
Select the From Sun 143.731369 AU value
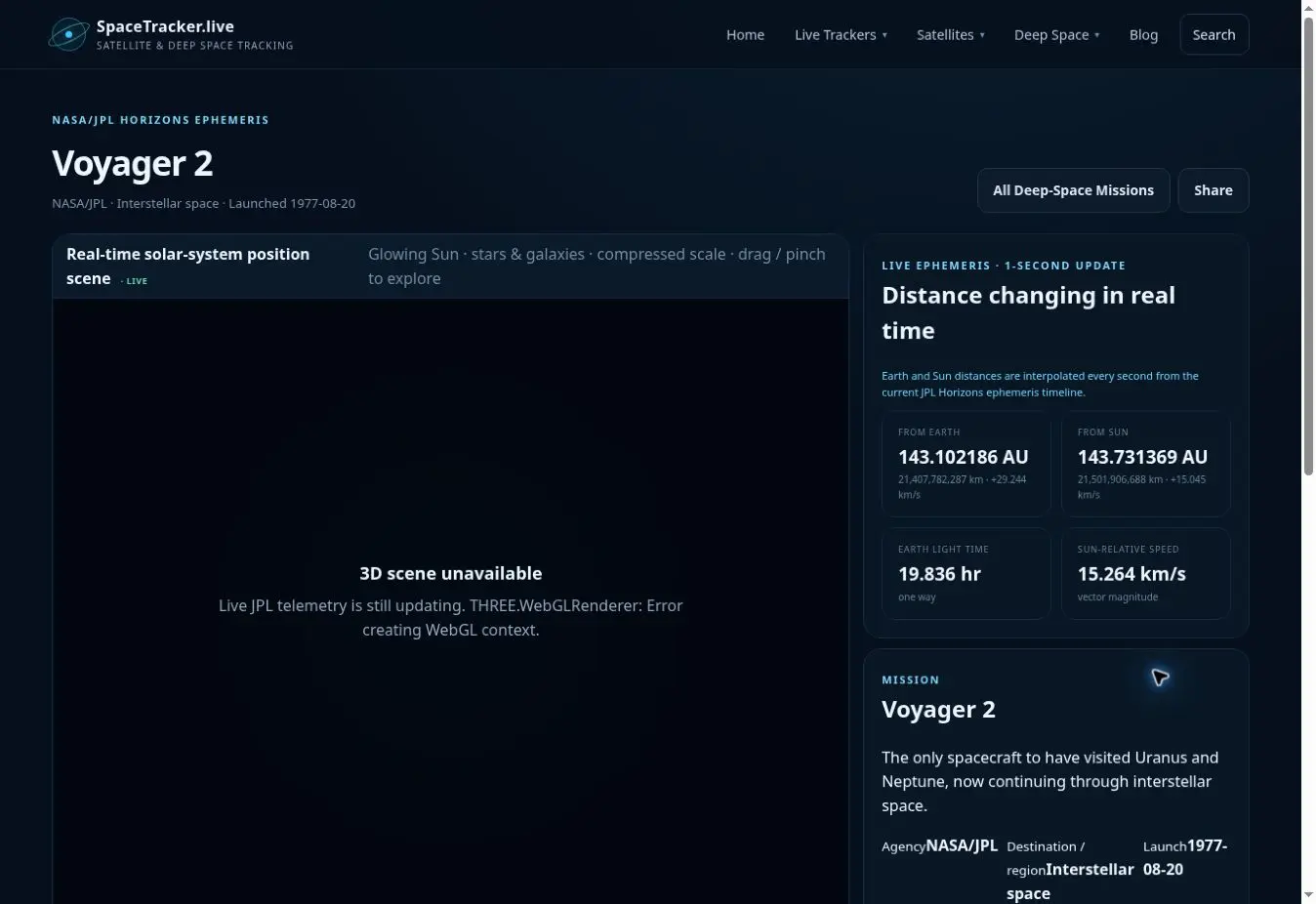click(x=1142, y=457)
